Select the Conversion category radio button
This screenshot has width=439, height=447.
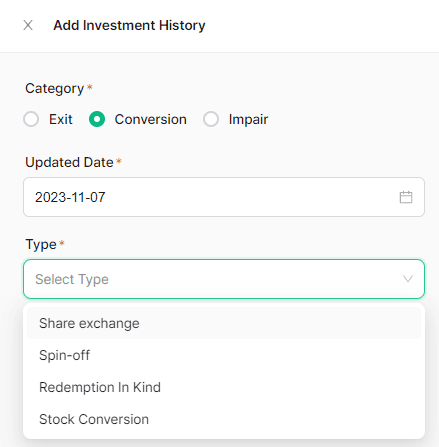click(x=97, y=119)
